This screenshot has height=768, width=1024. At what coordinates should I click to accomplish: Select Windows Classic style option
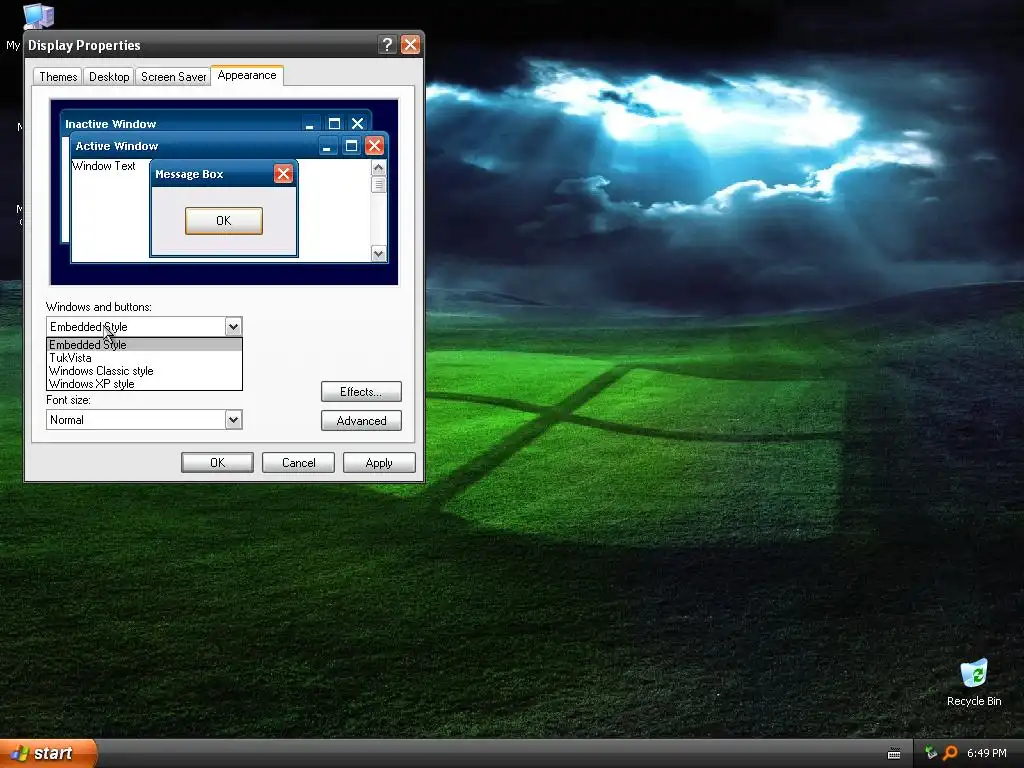point(144,370)
